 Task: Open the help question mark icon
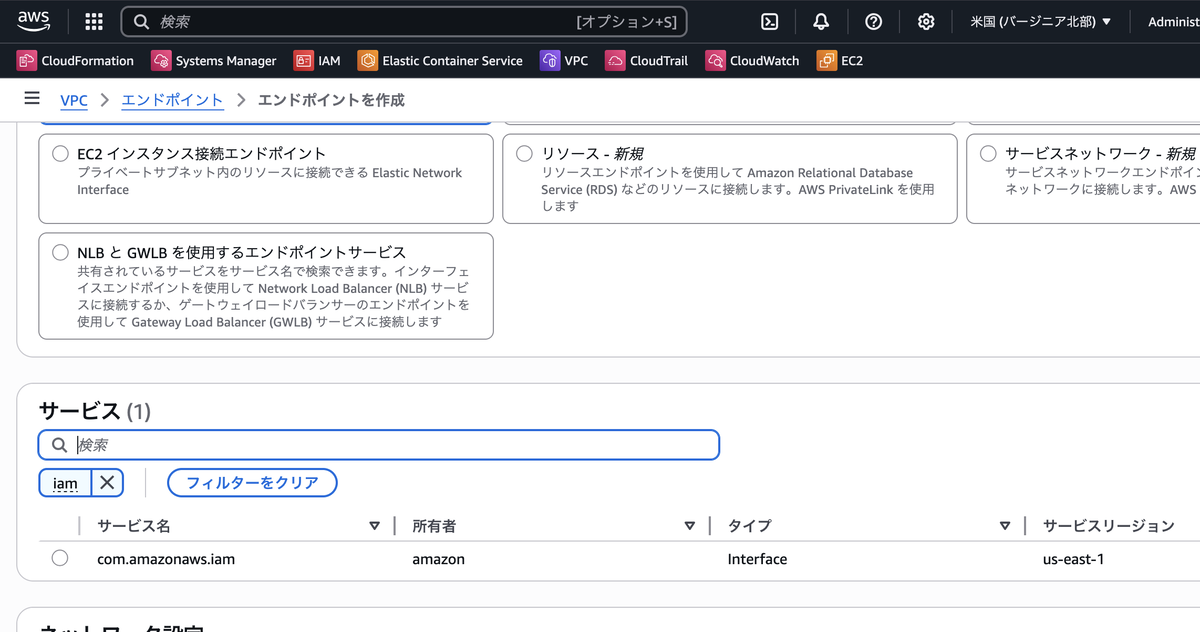874,21
